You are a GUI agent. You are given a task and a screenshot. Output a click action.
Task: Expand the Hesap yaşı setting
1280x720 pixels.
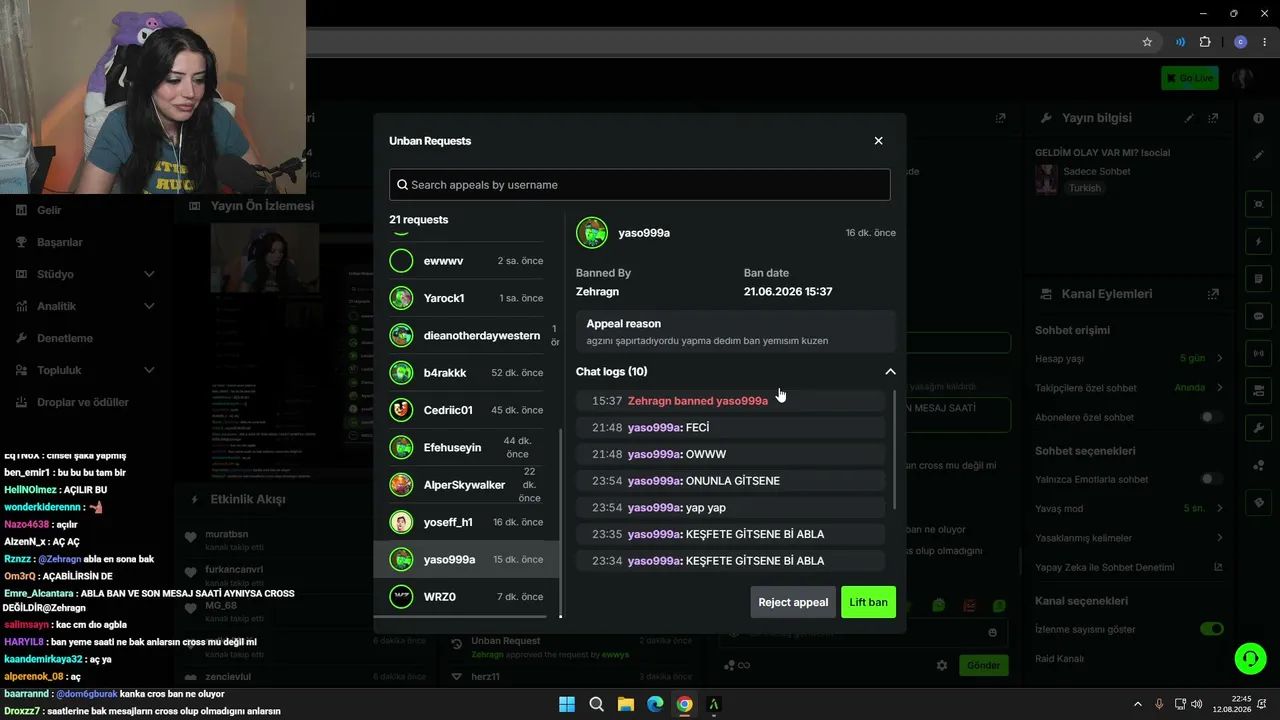[1129, 358]
